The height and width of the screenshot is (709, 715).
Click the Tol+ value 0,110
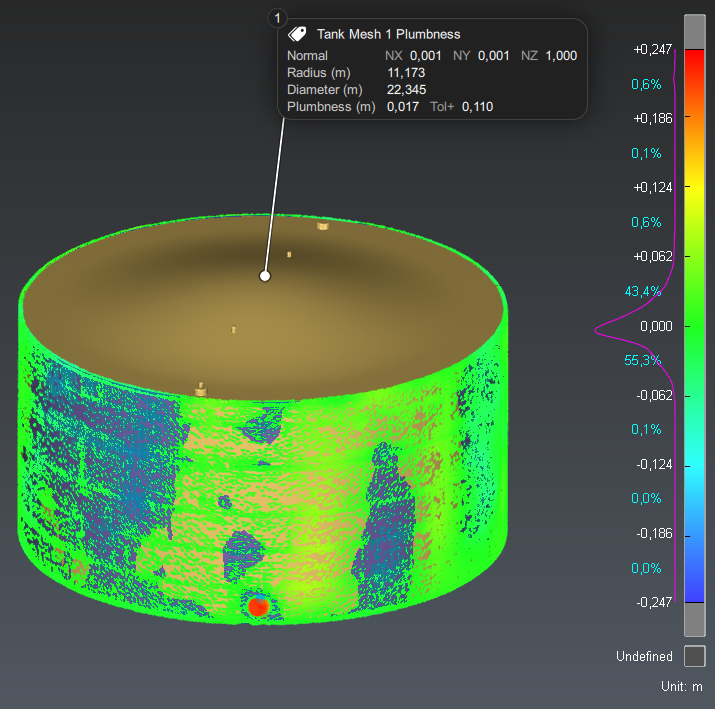[x=477, y=107]
